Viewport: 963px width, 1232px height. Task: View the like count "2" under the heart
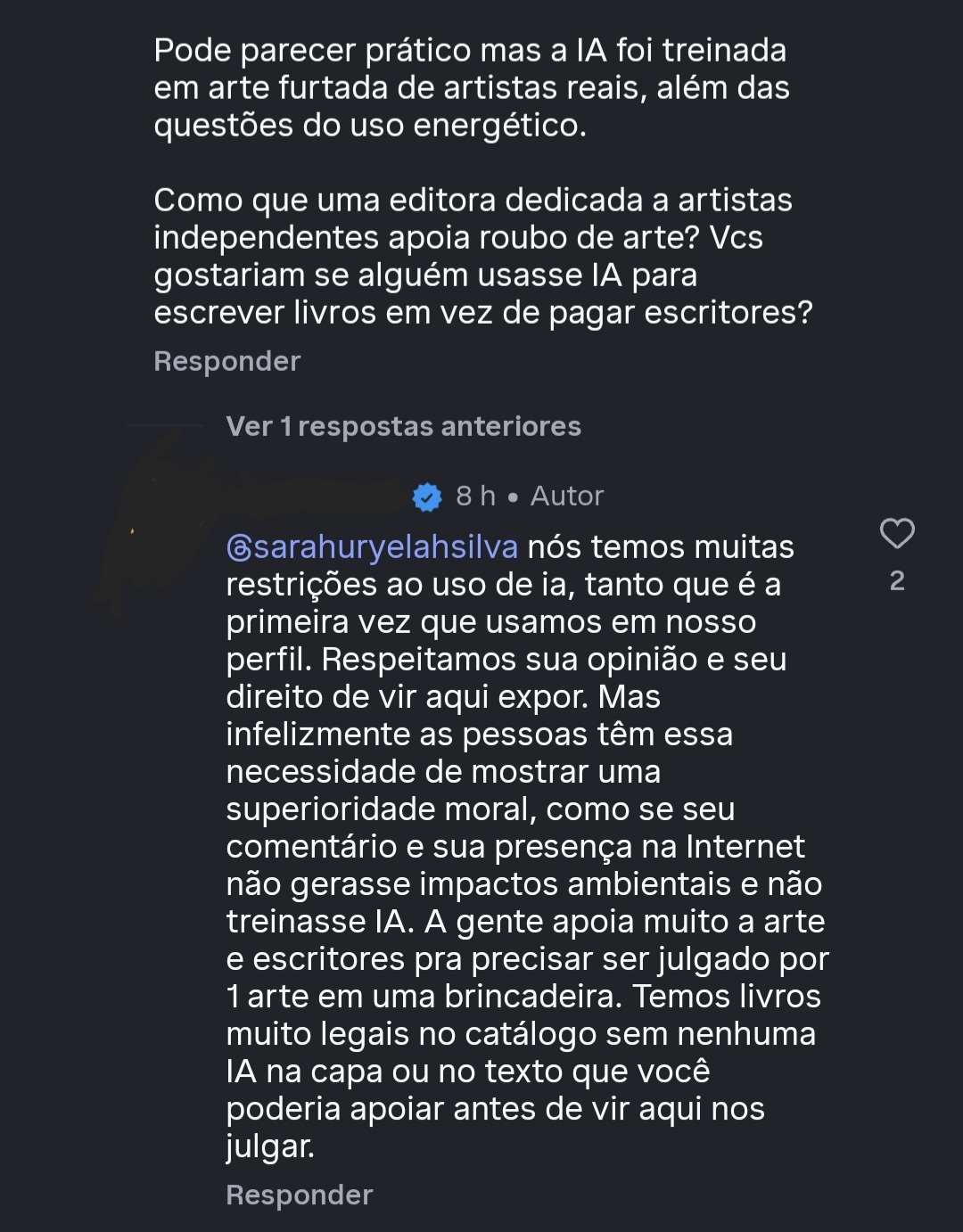897,581
